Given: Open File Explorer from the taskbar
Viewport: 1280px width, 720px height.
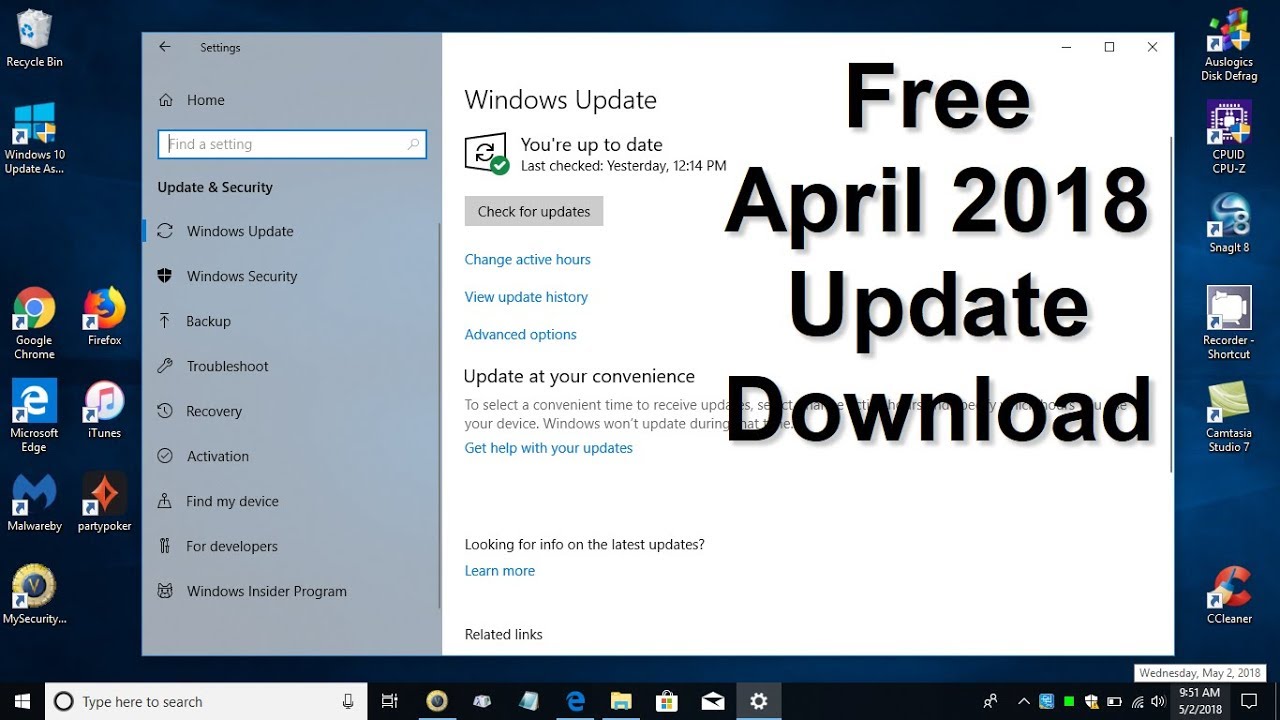Looking at the screenshot, I should [x=621, y=701].
